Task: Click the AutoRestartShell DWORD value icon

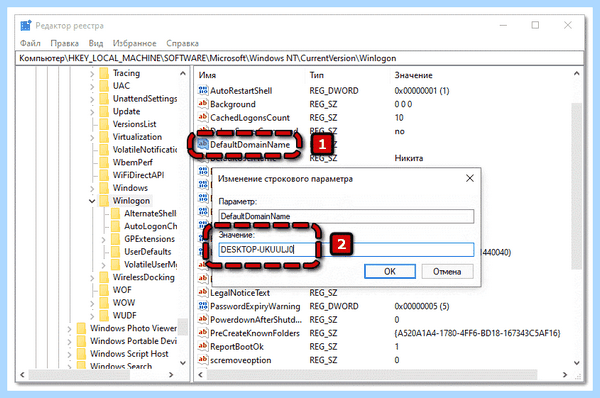Action: (x=203, y=90)
